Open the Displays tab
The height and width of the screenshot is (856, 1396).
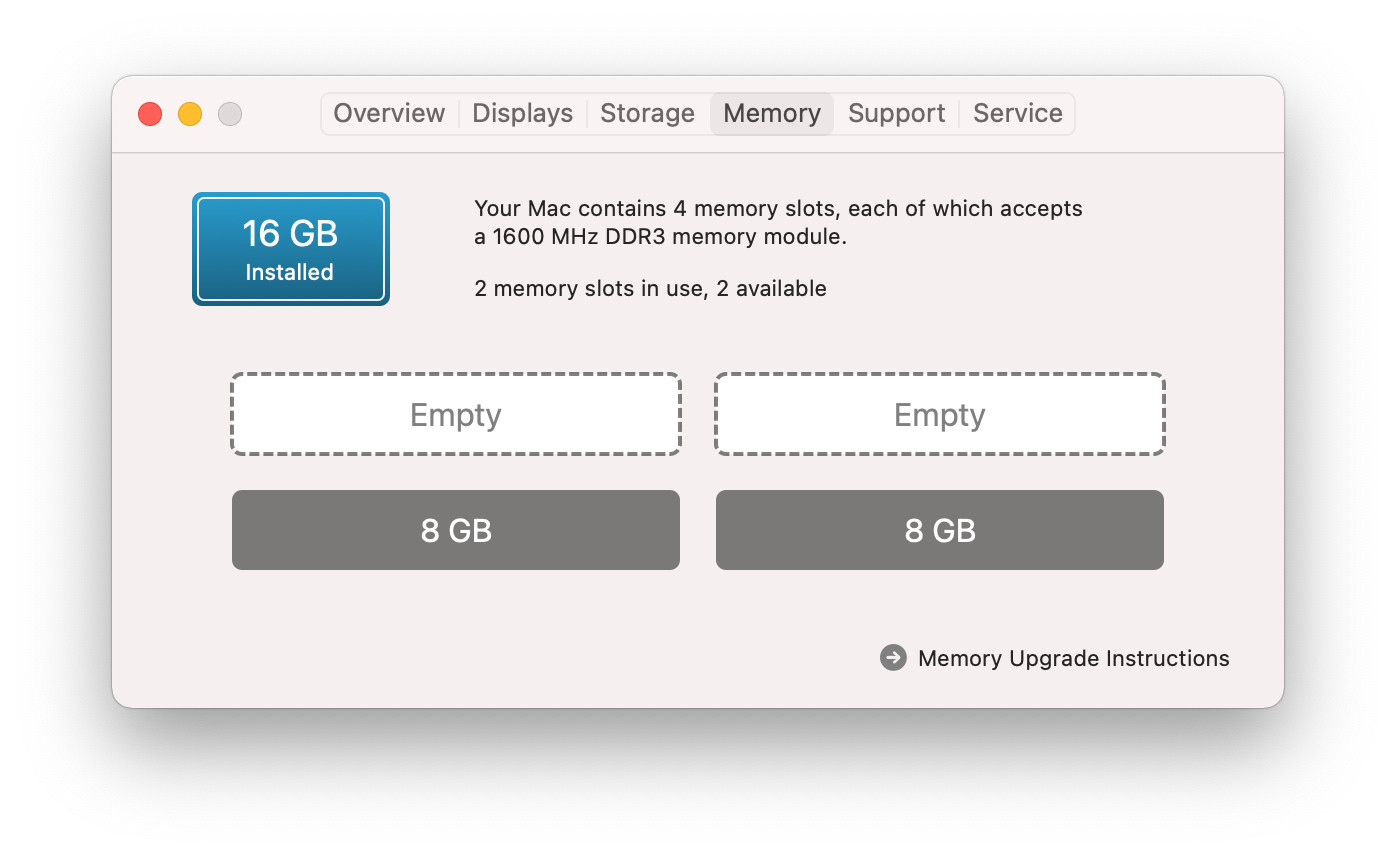click(522, 114)
